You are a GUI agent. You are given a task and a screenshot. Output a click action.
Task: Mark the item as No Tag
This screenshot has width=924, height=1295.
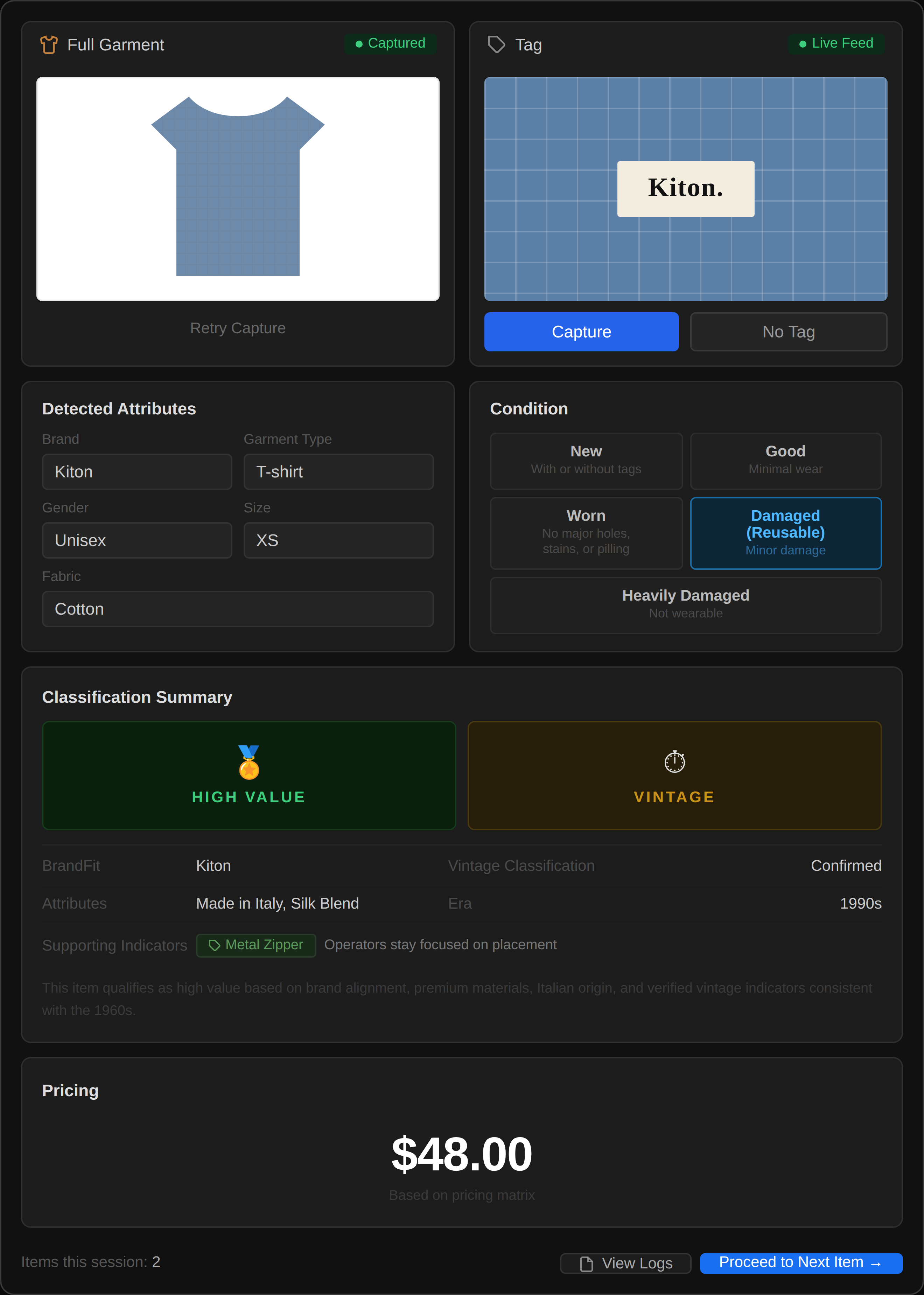(789, 332)
